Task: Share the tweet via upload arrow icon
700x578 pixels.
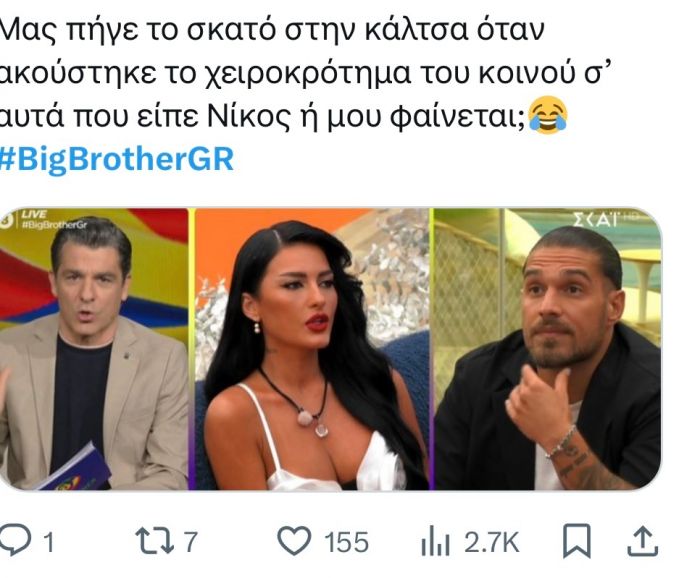Action: [642, 541]
